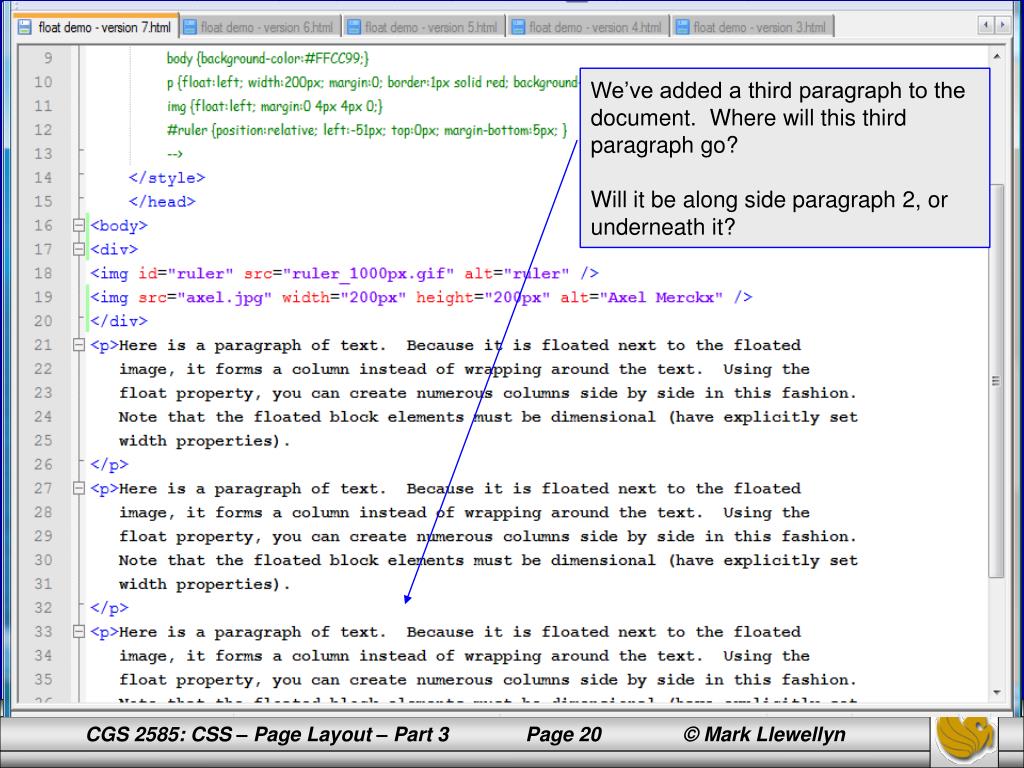Viewport: 1024px width, 768px height.
Task: Collapse the div fold on line 17
Action: (x=79, y=249)
